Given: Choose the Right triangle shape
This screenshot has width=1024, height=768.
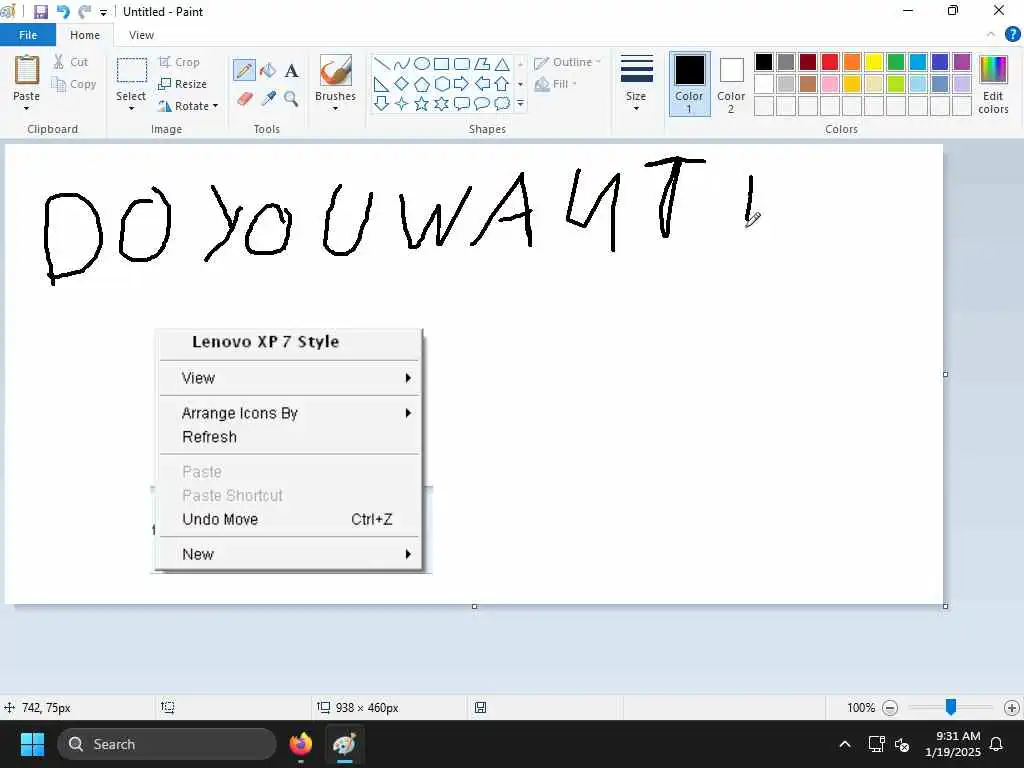Looking at the screenshot, I should (x=382, y=84).
